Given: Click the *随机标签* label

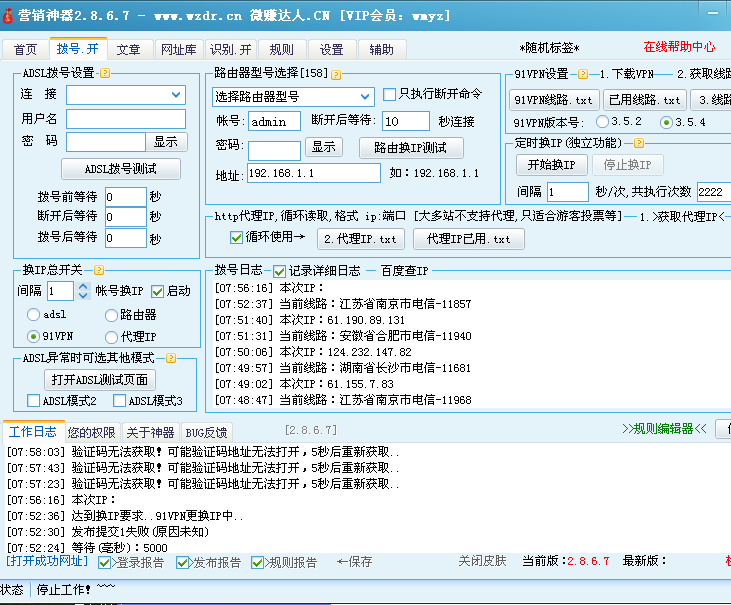Looking at the screenshot, I should pyautogui.click(x=550, y=48).
